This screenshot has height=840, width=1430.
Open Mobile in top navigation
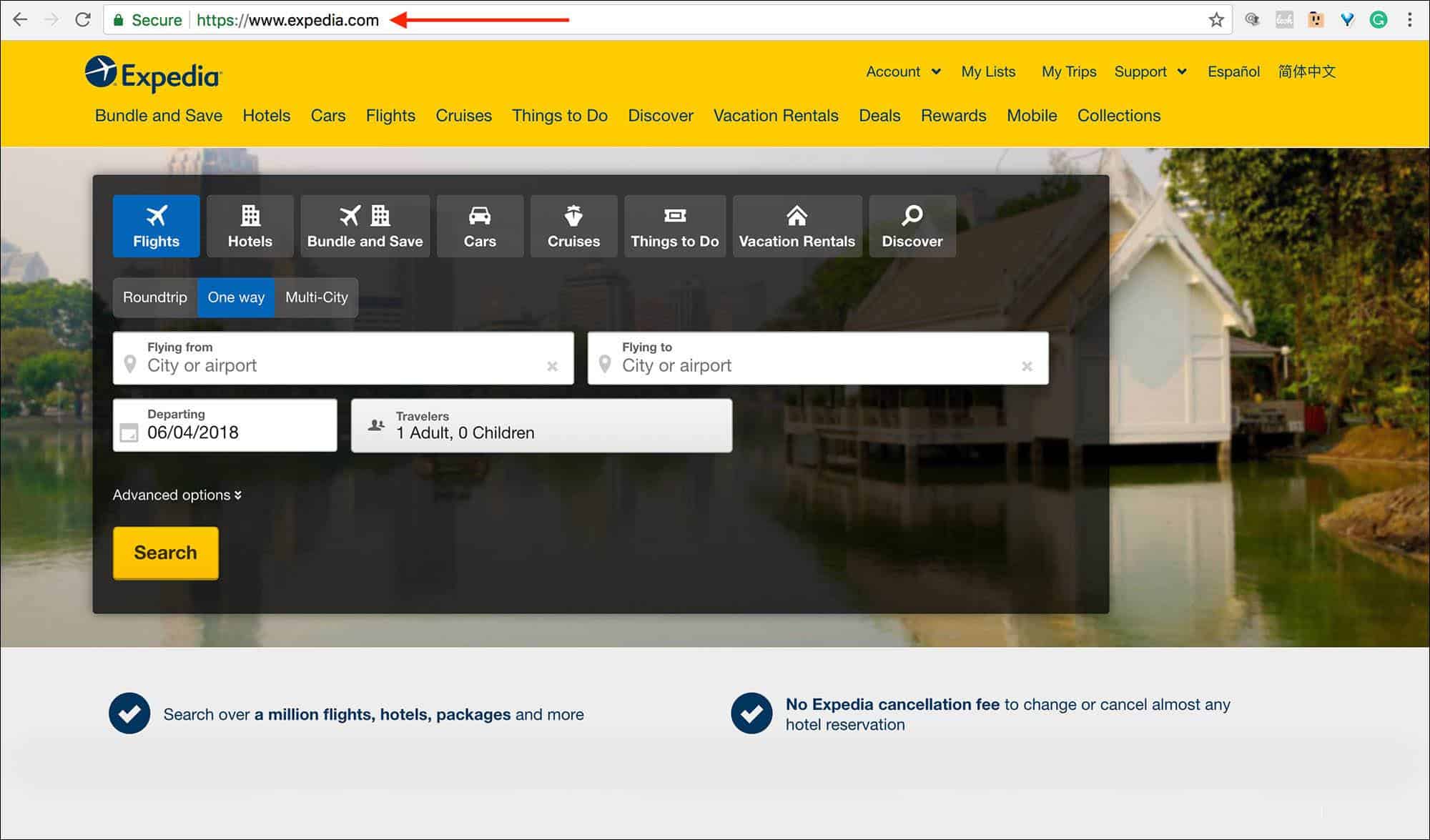(x=1032, y=116)
